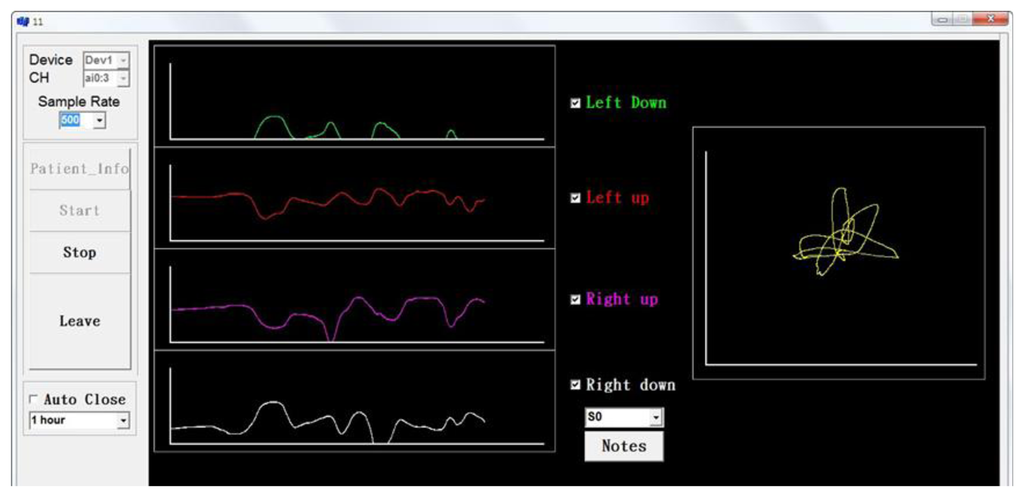The image size is (1024, 497).
Task: Toggle the Left up checkbox
Action: (x=575, y=198)
